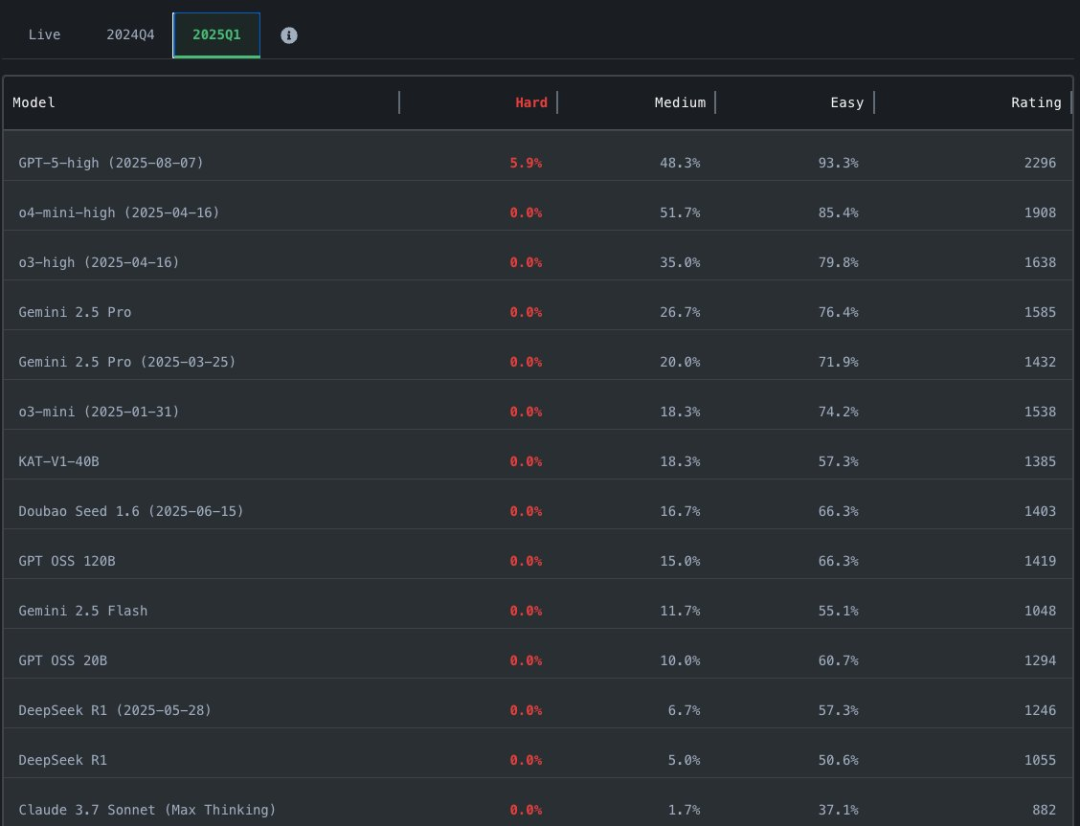Click the 1055 rating value
This screenshot has width=1080, height=826.
(x=1040, y=760)
